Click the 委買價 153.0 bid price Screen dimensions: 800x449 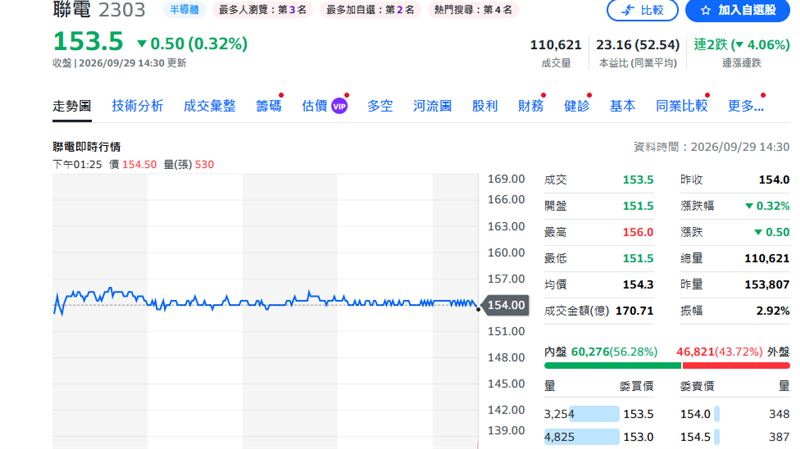click(x=638, y=437)
